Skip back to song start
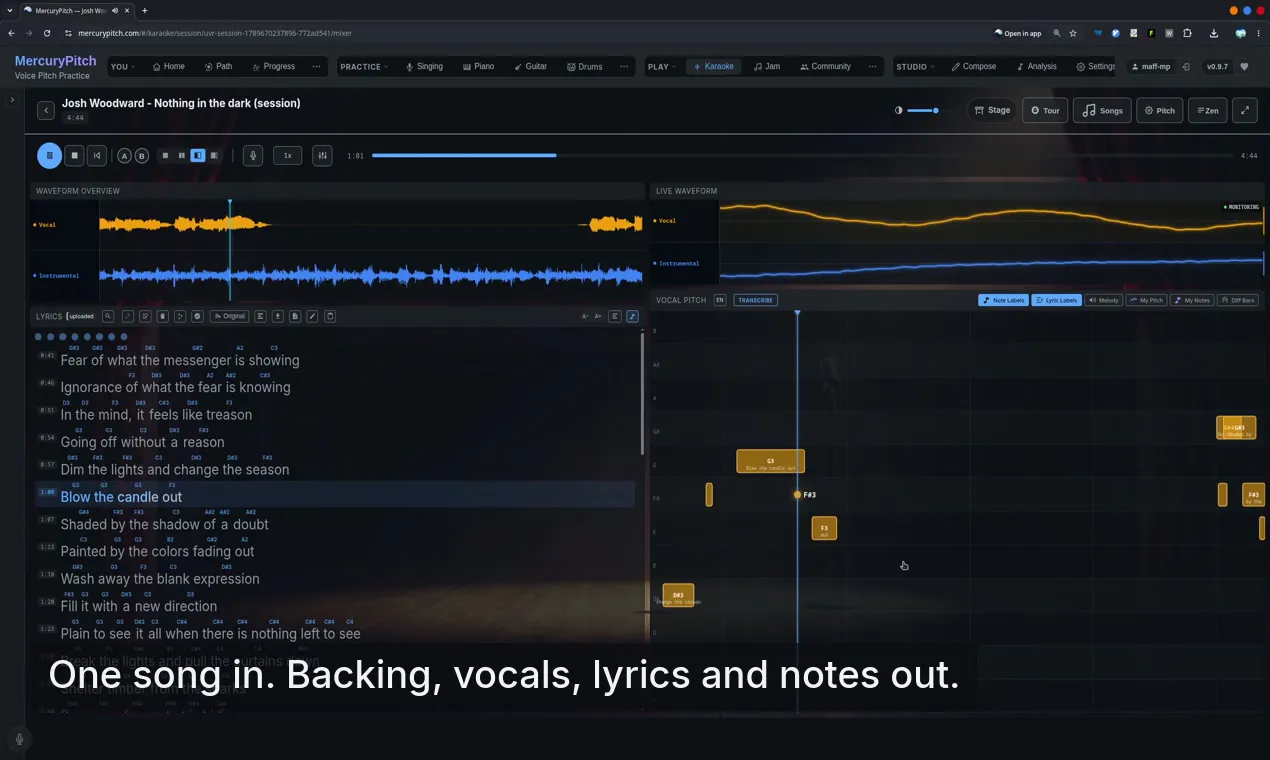The image size is (1270, 760). (97, 155)
